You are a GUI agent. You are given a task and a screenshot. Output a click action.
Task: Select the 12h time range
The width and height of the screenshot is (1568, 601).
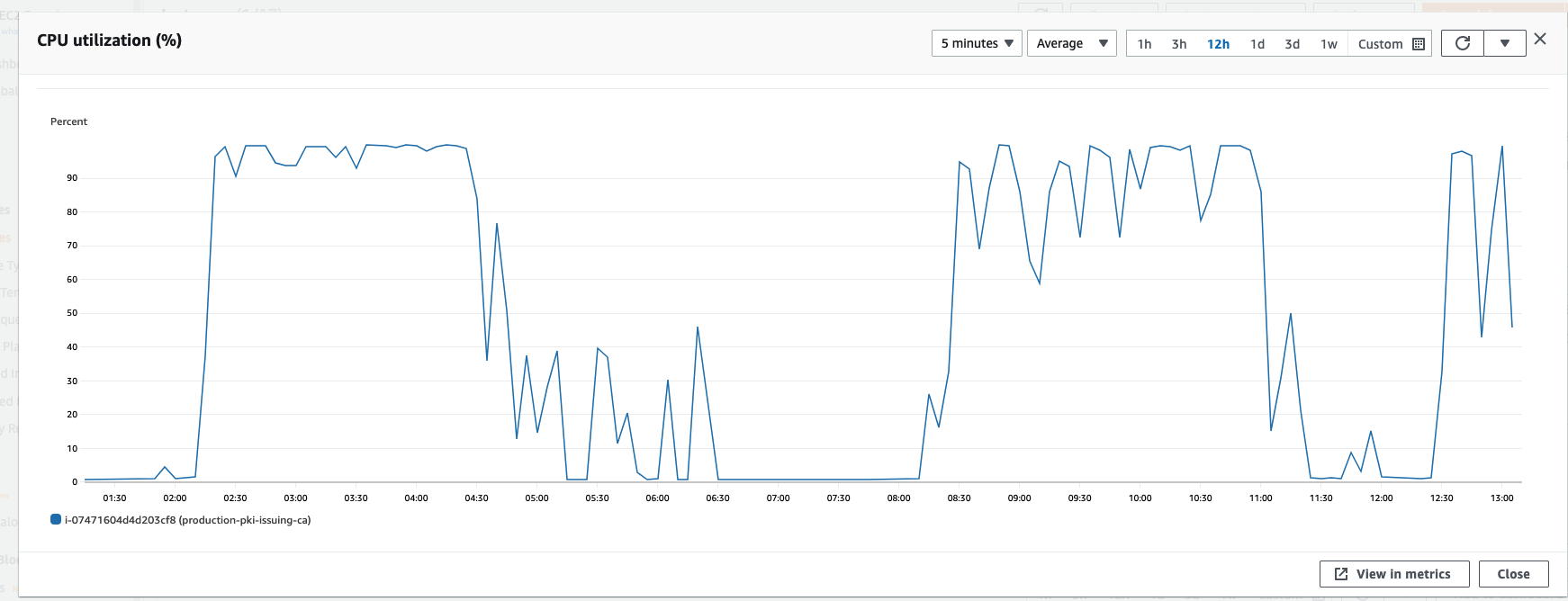1218,44
